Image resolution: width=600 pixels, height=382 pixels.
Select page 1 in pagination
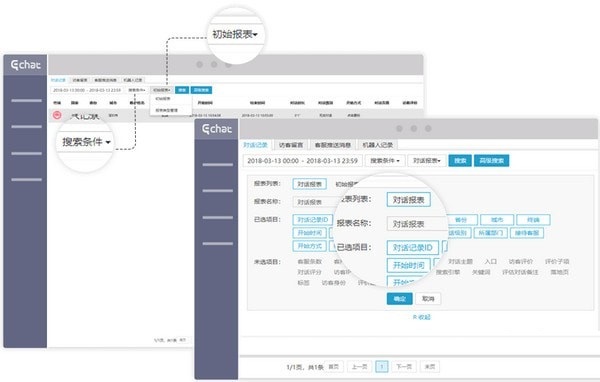click(382, 367)
